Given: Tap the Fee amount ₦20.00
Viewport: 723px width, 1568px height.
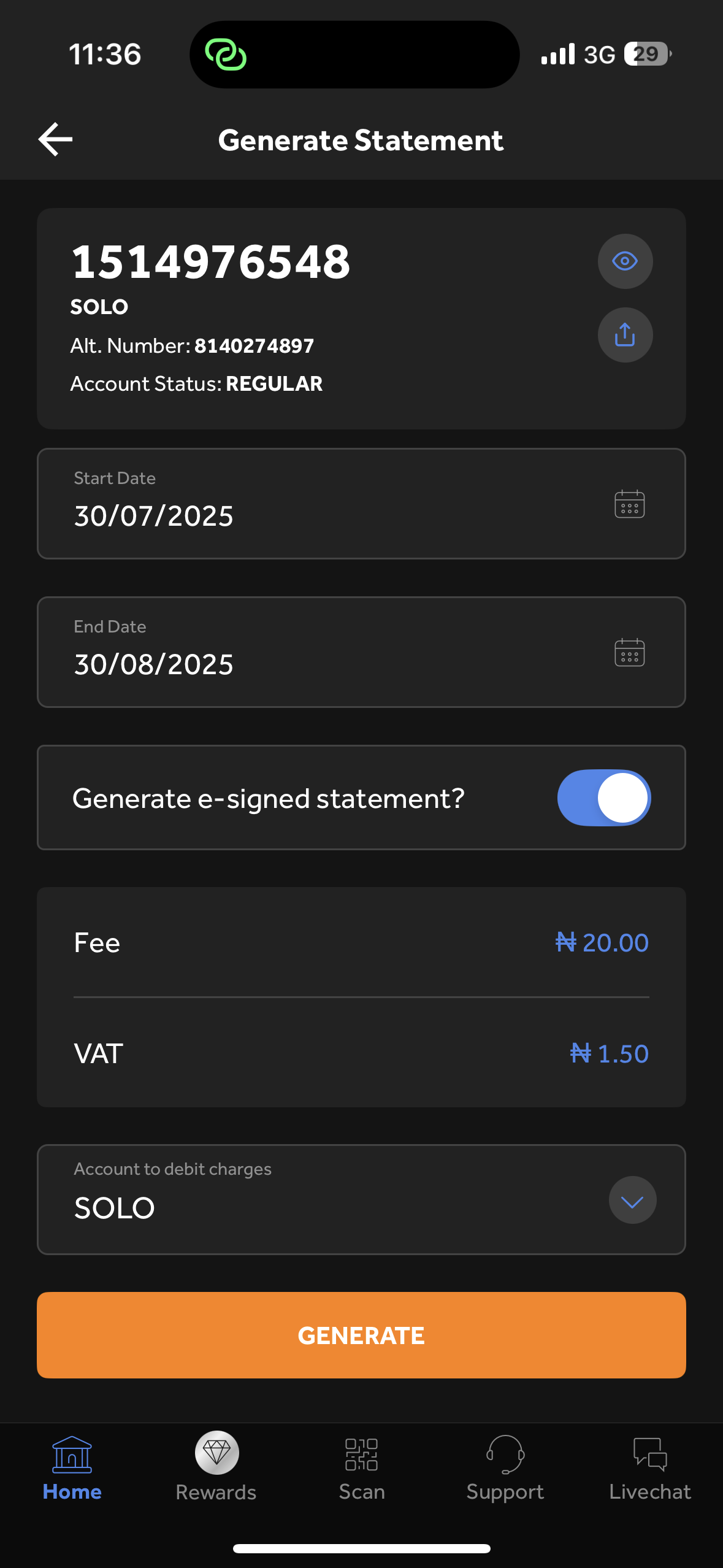Looking at the screenshot, I should 602,943.
